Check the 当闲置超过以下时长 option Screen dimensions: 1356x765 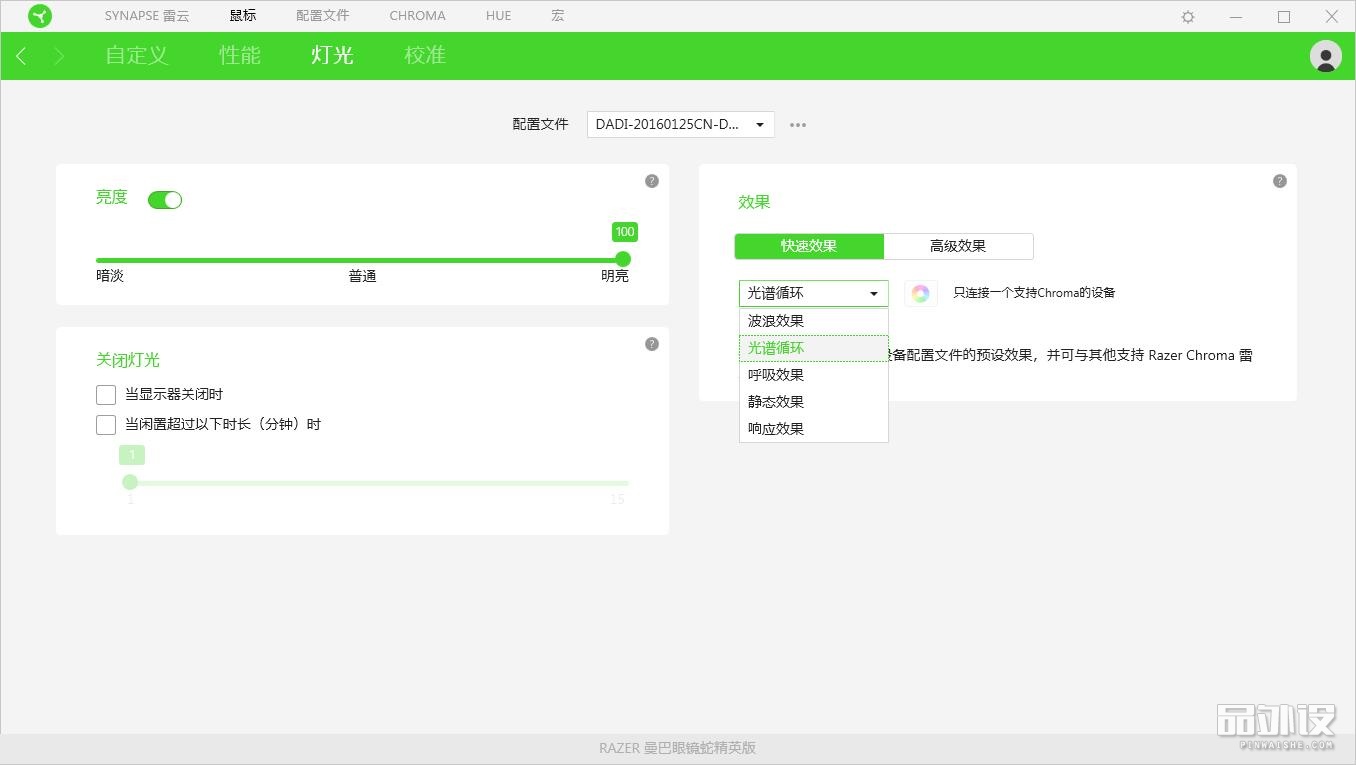(x=106, y=424)
